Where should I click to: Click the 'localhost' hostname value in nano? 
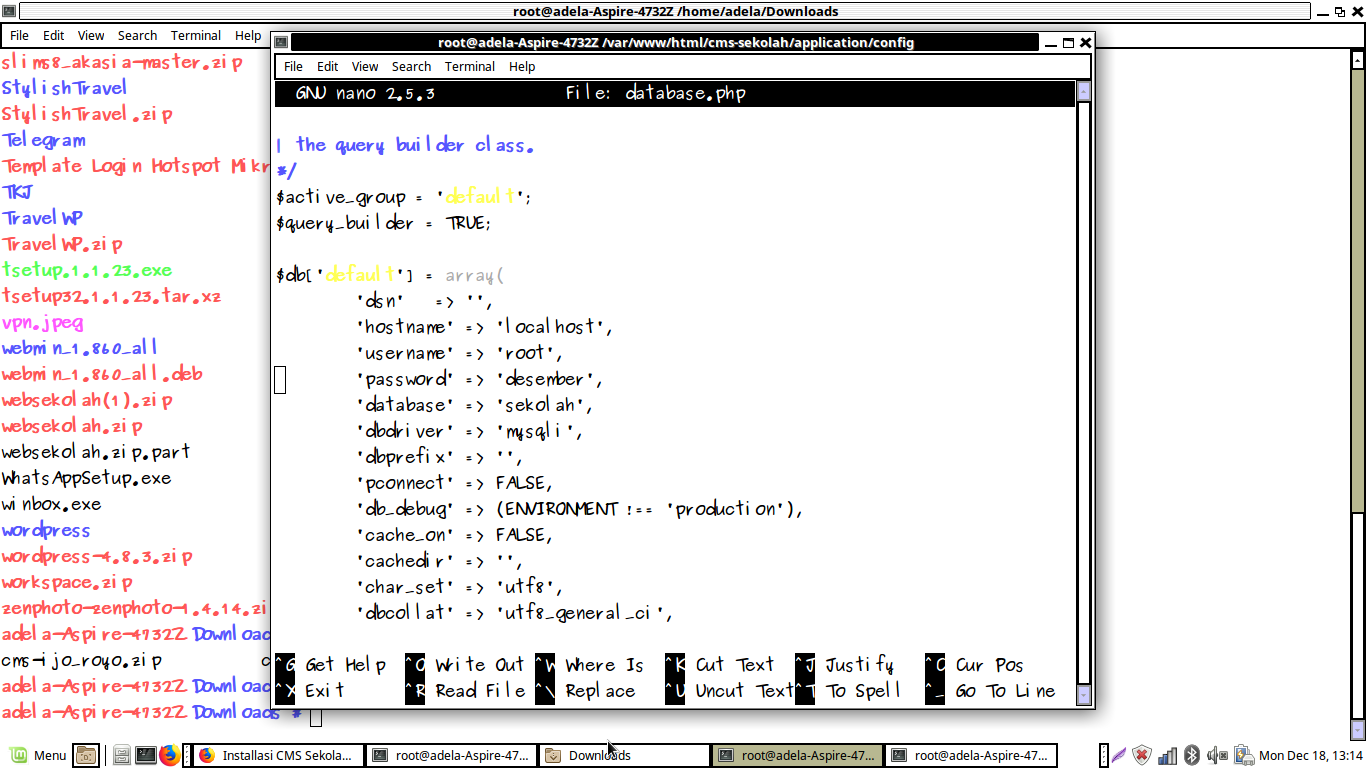tap(554, 328)
